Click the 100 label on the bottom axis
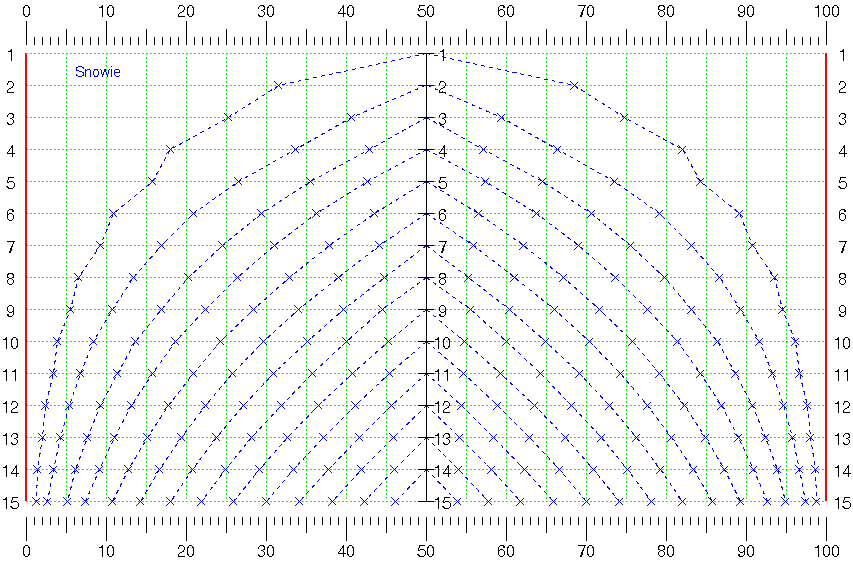Viewport: 853px width, 563px height. tap(827, 551)
